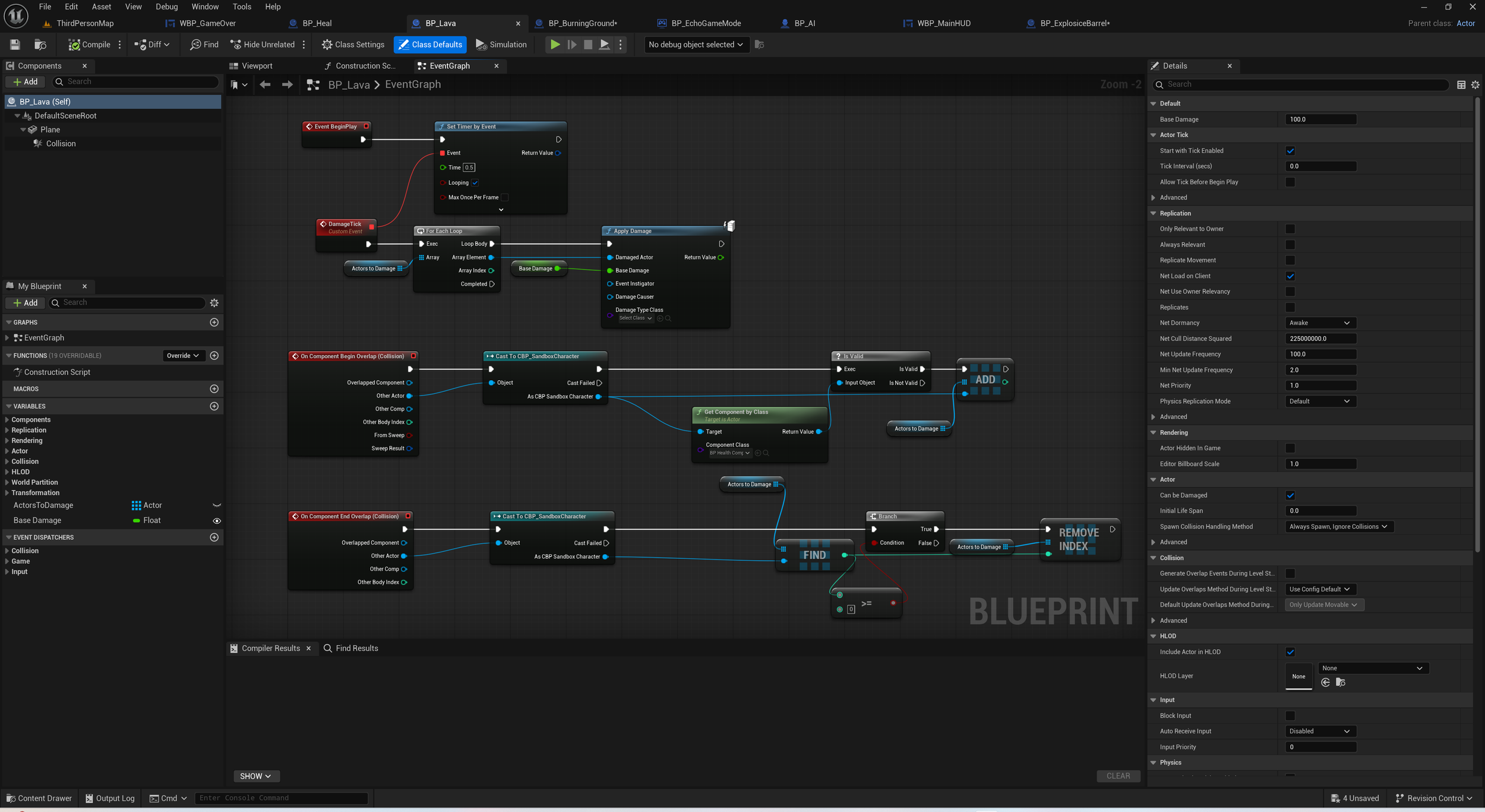
Task: Expand World Partition variable category
Action: click(x=7, y=482)
